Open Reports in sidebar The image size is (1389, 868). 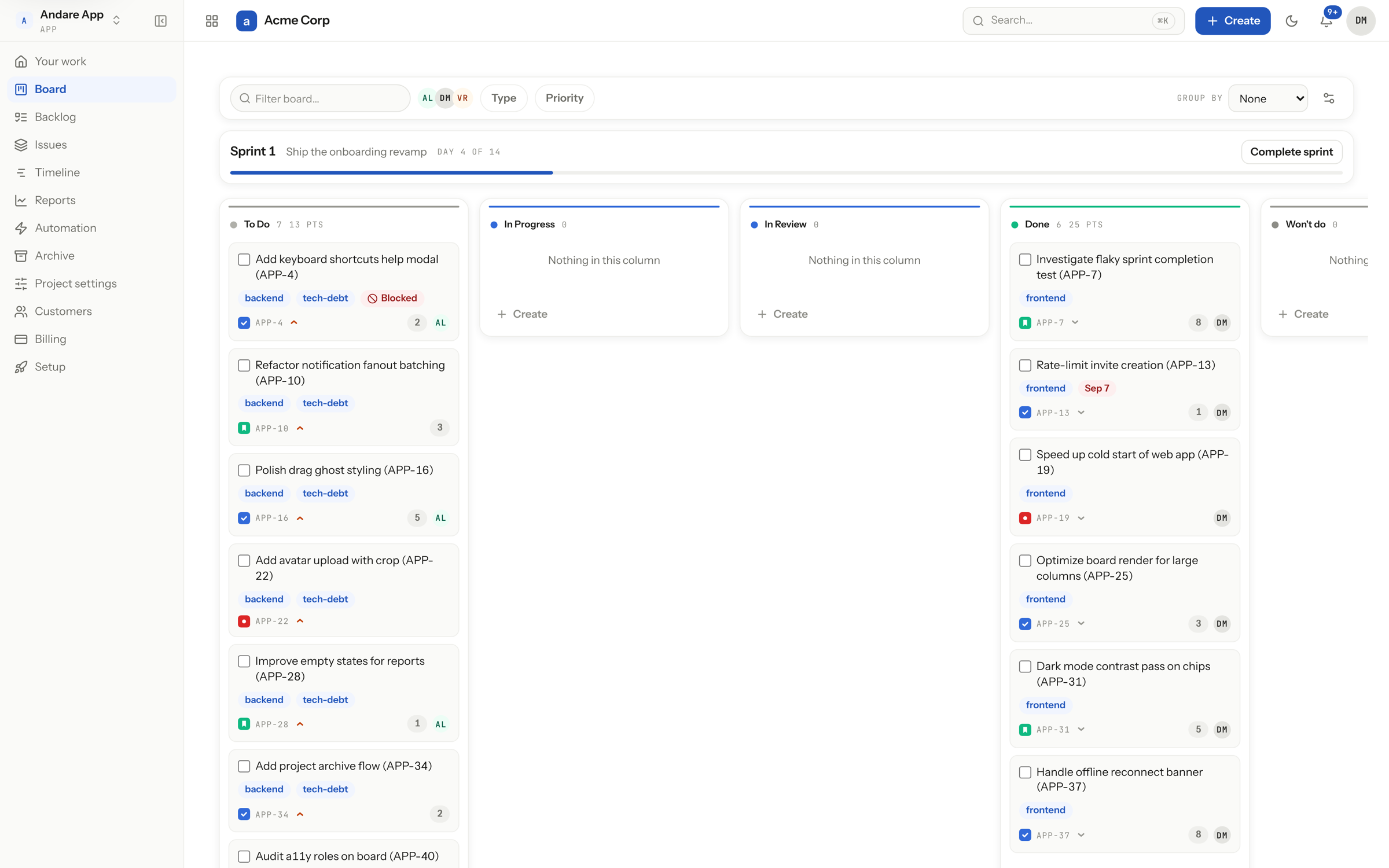[x=91, y=200]
